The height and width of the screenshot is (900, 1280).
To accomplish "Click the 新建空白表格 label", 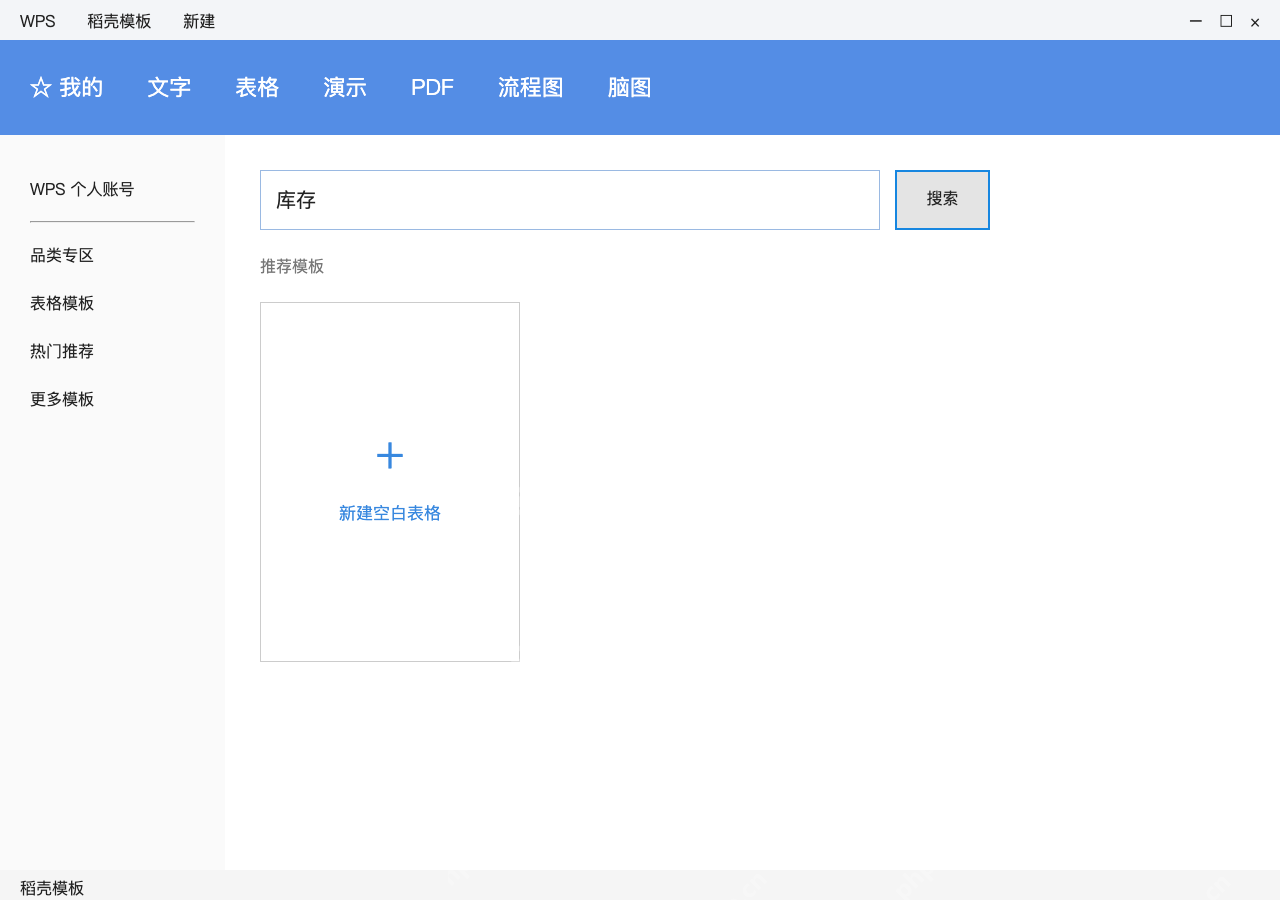I will click(390, 513).
